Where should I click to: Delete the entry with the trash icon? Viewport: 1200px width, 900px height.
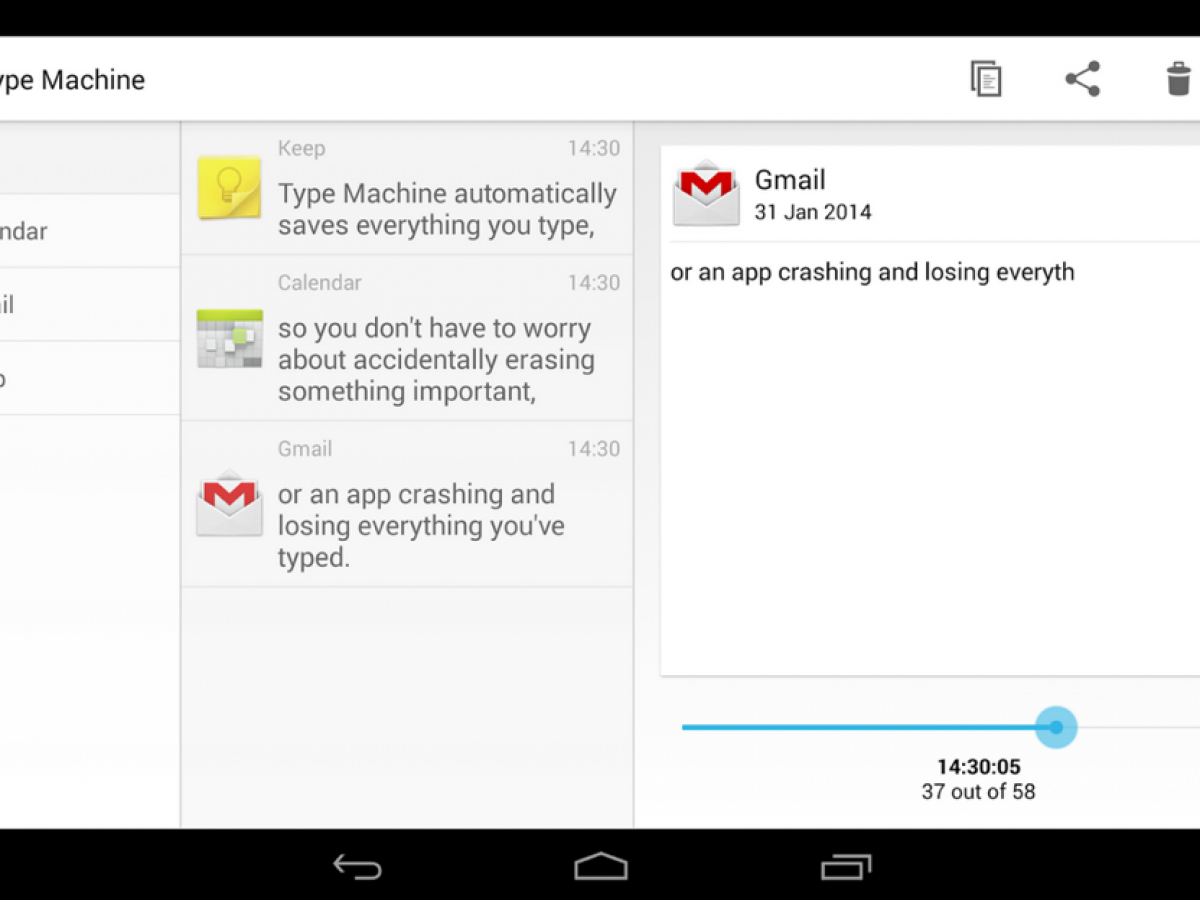coord(1179,79)
